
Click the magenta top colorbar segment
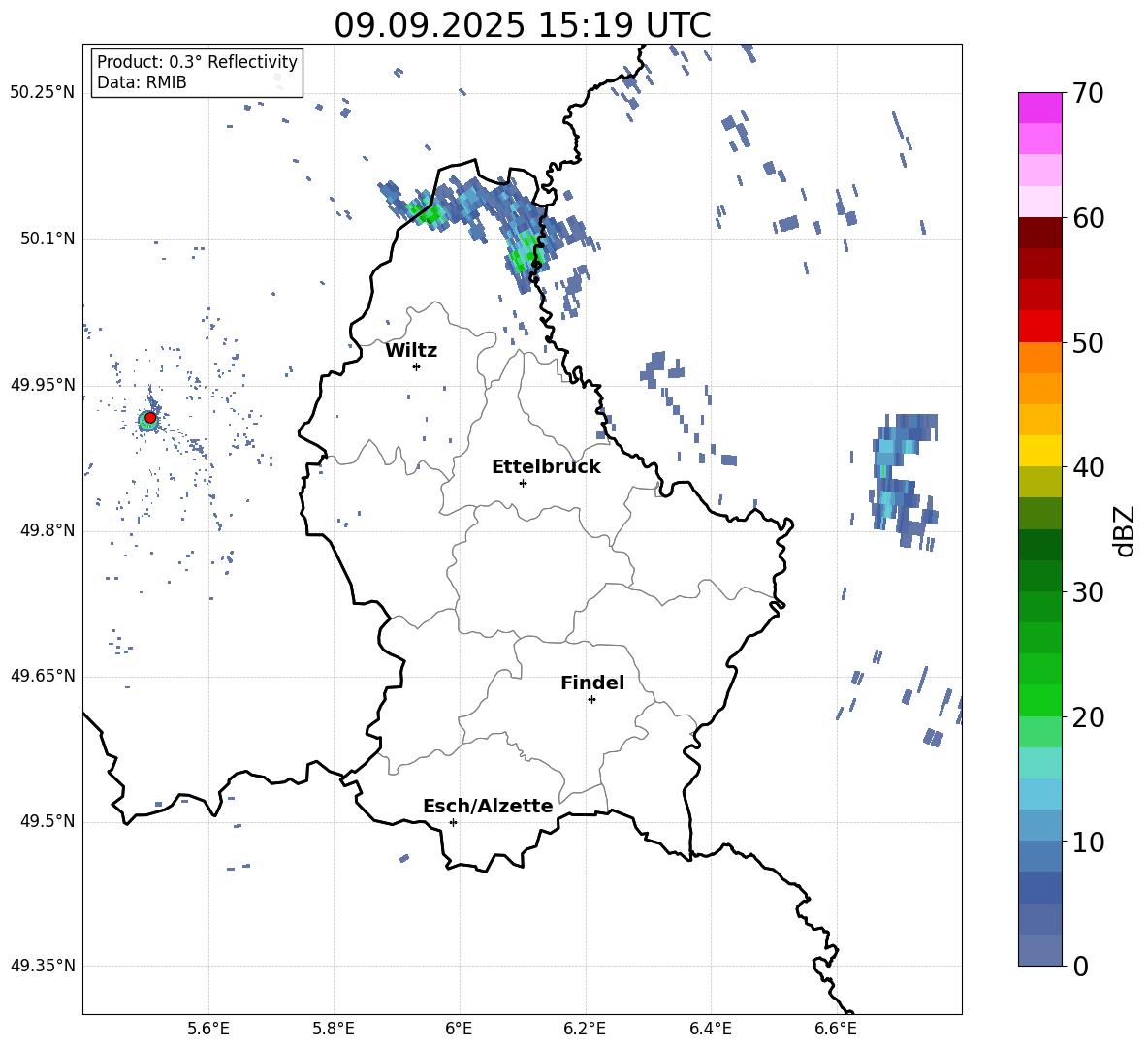coord(1039,108)
